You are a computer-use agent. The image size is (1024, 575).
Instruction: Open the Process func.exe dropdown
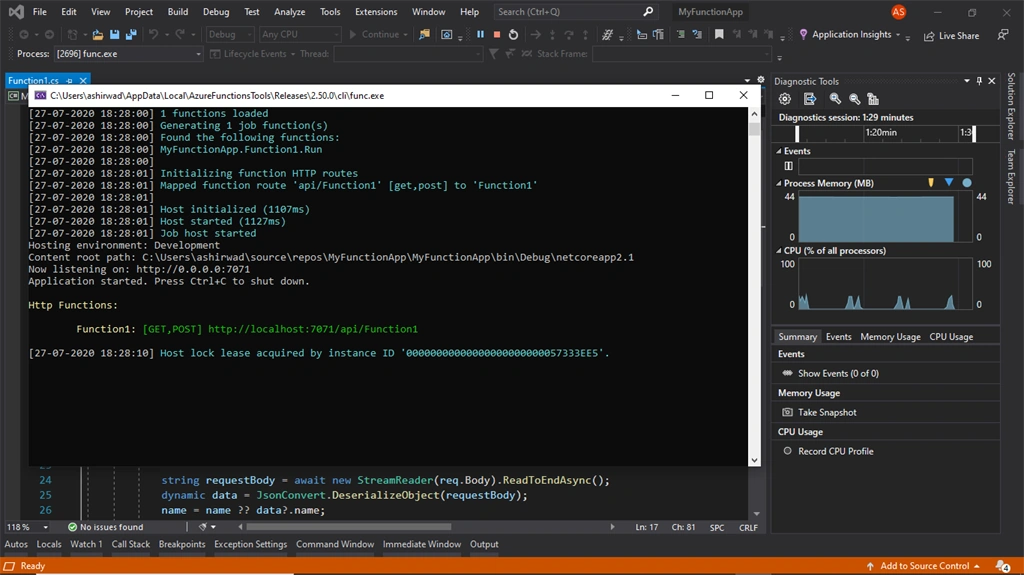(128, 54)
